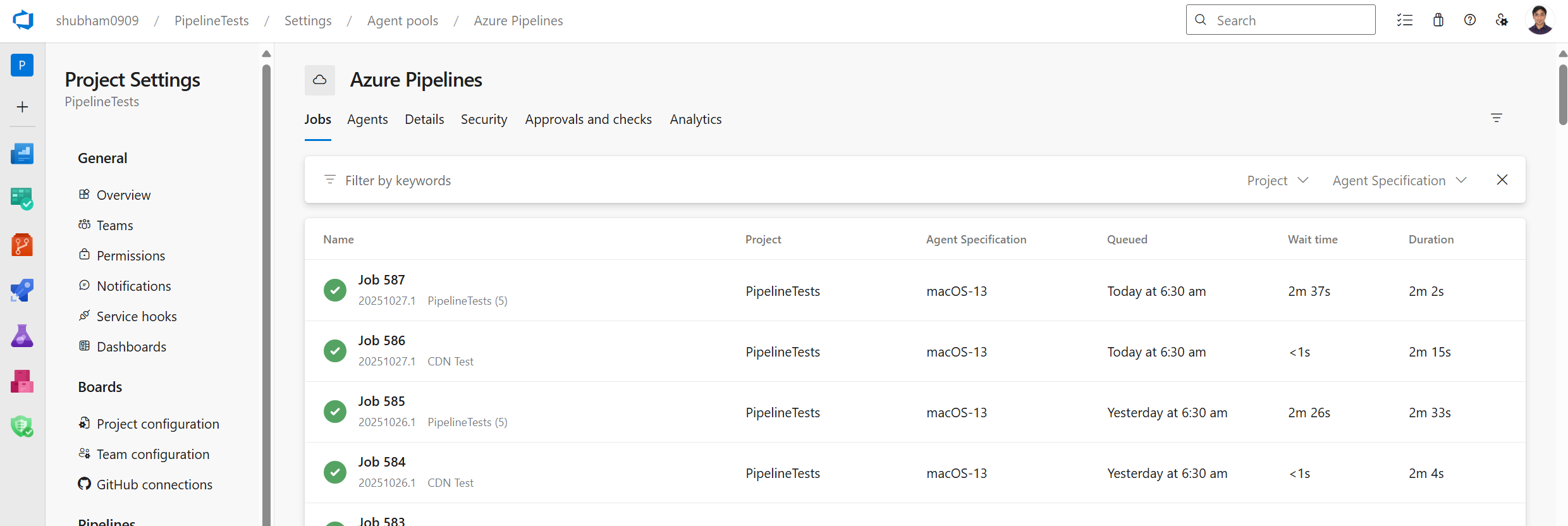Open the Job 584 link
This screenshot has width=1568, height=526.
coord(382,462)
